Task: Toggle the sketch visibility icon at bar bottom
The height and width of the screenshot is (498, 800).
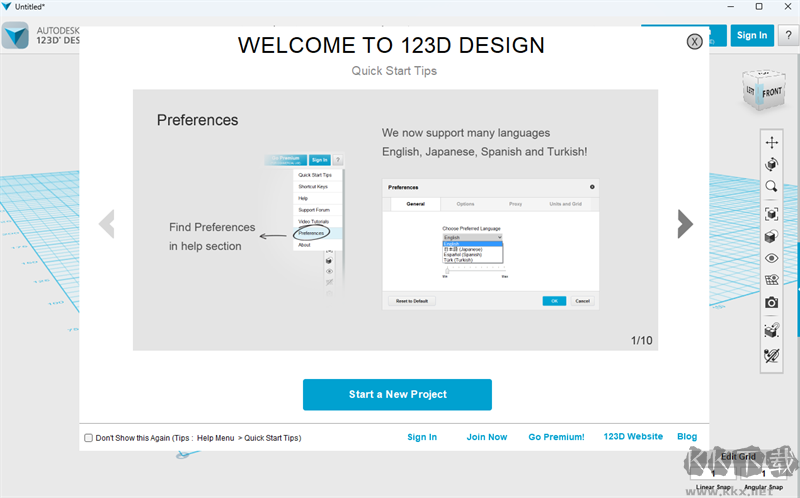Action: tap(771, 355)
